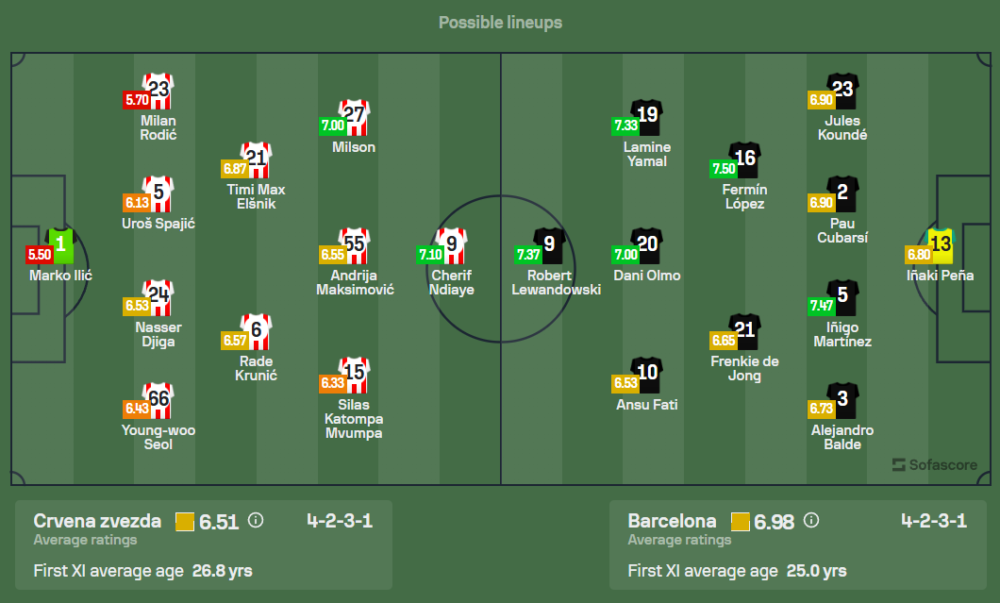This screenshot has height=603, width=1000.
Task: Open the Dani Olmo player name
Action: click(647, 275)
